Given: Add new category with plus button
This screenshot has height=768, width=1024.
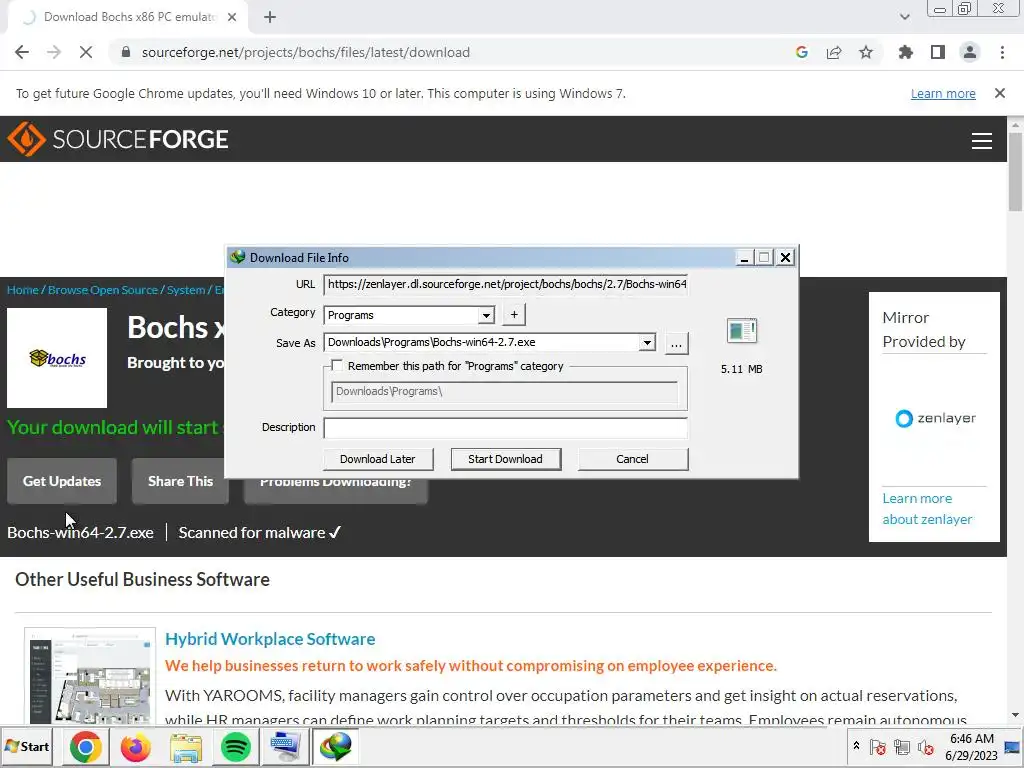Looking at the screenshot, I should (514, 315).
